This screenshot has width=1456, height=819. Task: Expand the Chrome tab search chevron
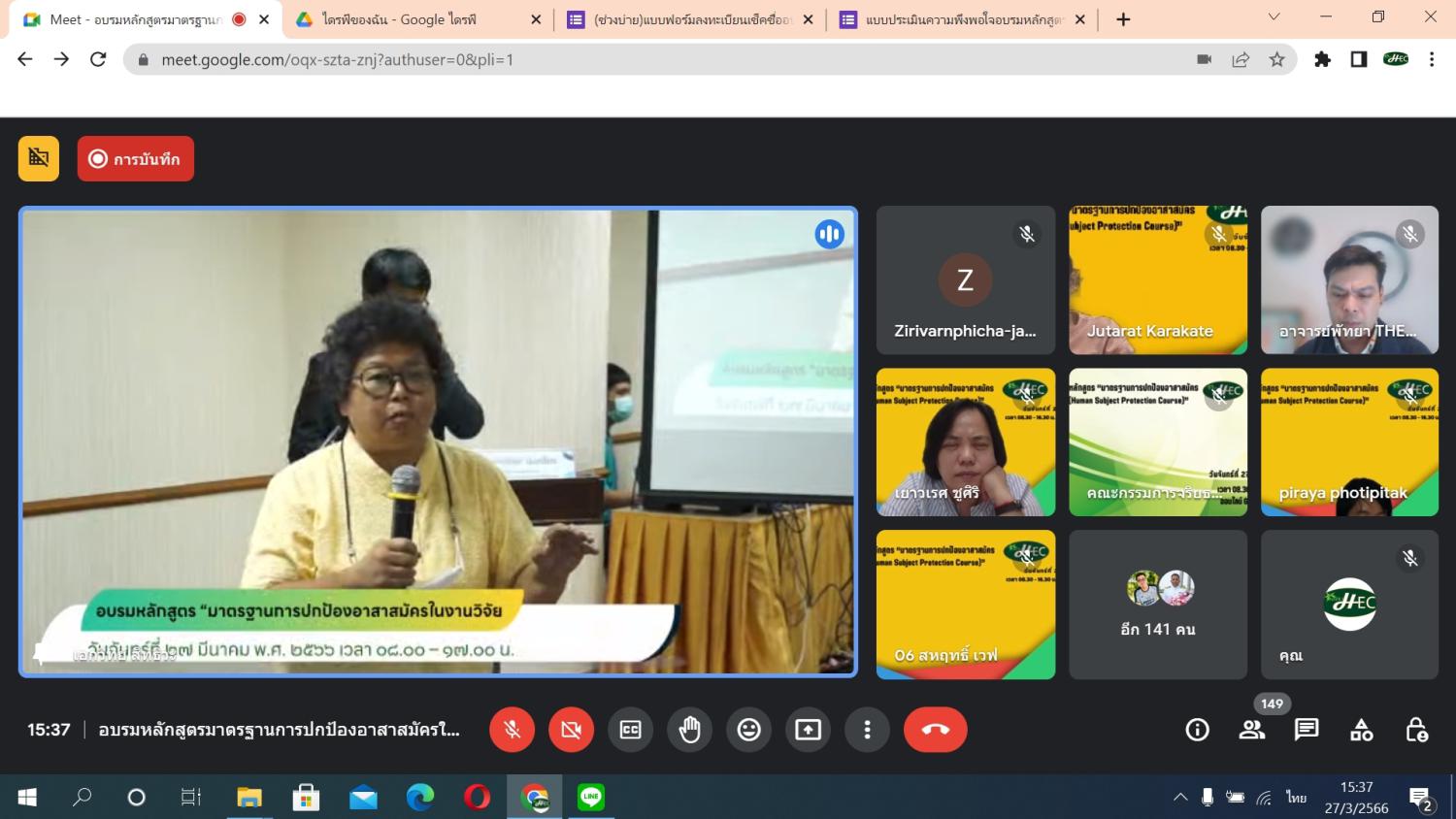click(1274, 17)
